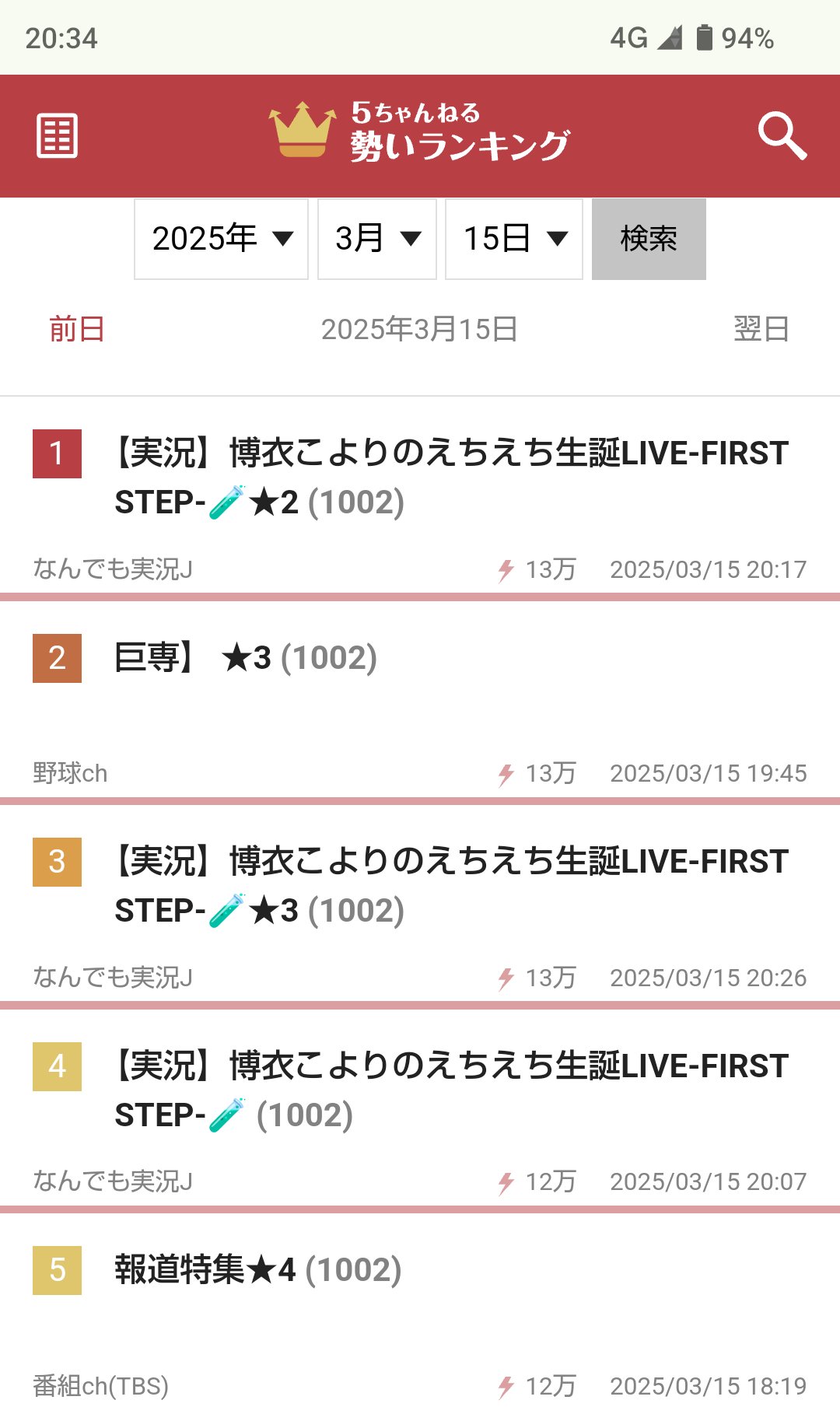This screenshot has height=1407, width=840.
Task: Tap the rank 2 badge
Action: [57, 658]
